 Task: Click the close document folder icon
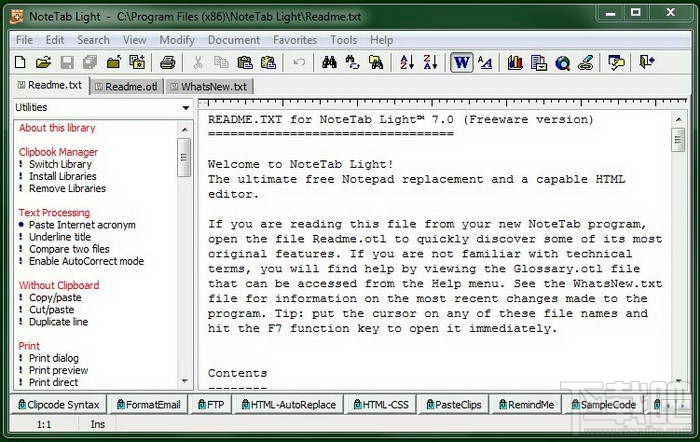tap(114, 62)
